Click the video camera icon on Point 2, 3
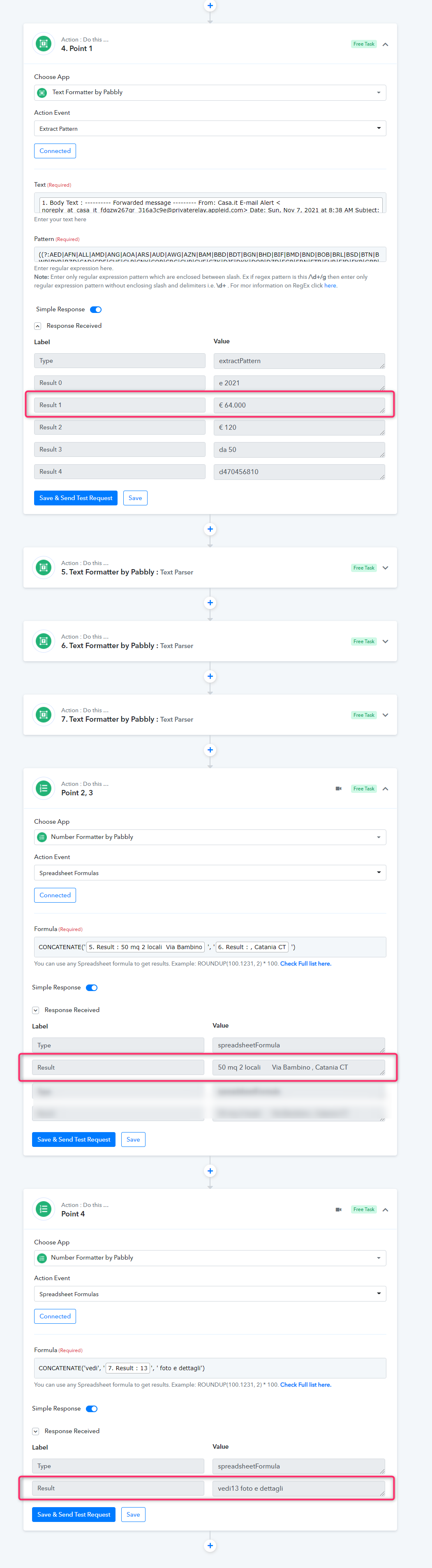This screenshot has width=432, height=1568. coord(338,788)
